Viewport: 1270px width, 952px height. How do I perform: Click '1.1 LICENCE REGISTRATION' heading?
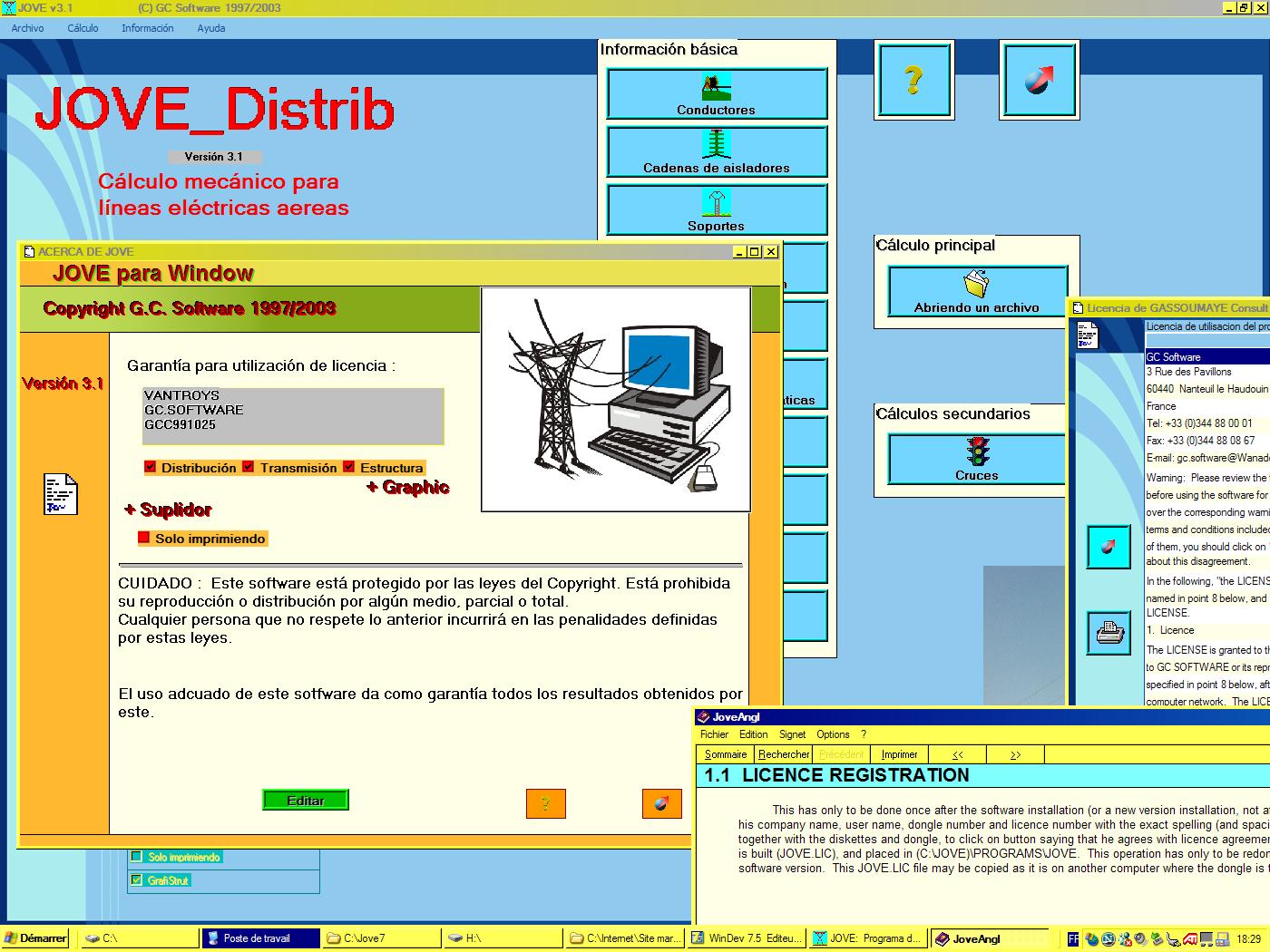[836, 775]
